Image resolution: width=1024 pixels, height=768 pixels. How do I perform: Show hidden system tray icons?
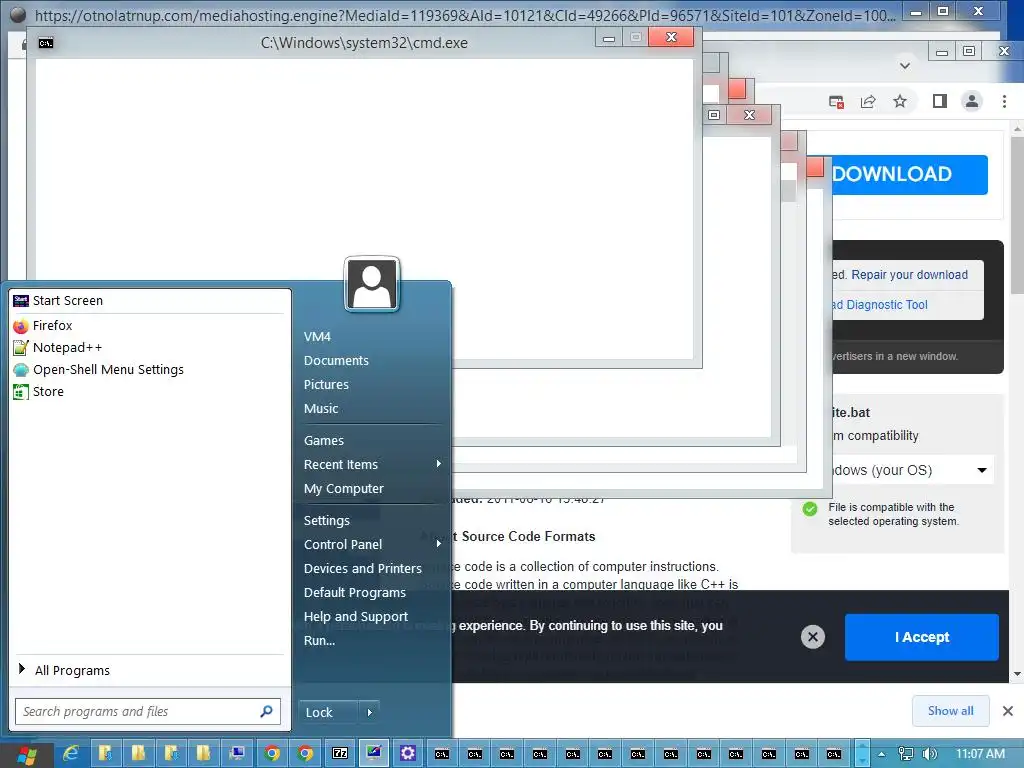(x=882, y=754)
